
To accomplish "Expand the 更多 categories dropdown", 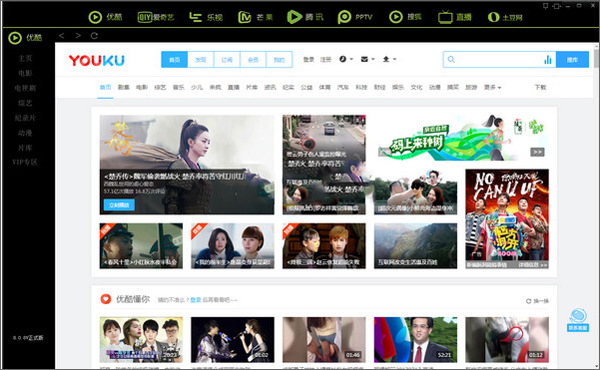I will click(492, 88).
